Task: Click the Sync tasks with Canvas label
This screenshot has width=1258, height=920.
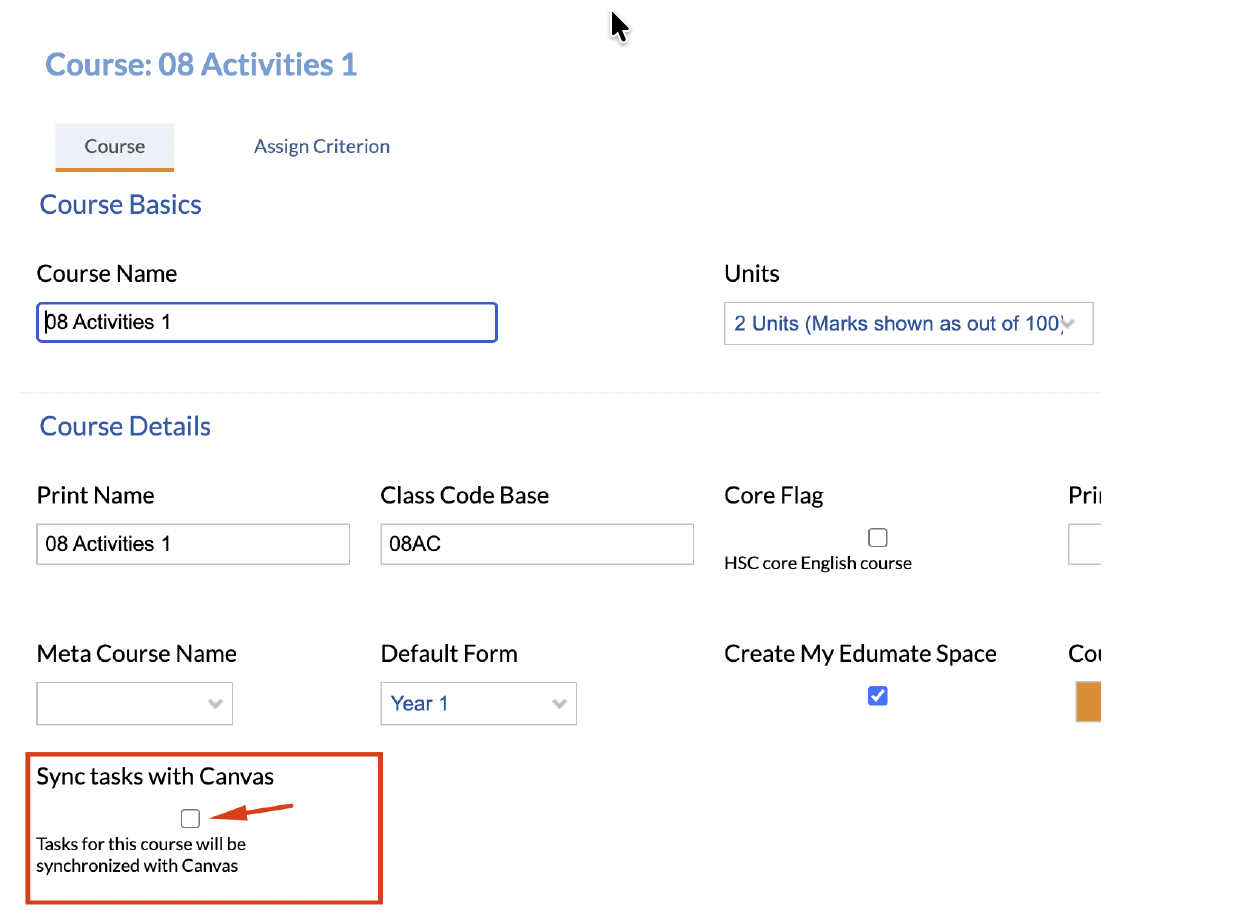Action: tap(155, 776)
